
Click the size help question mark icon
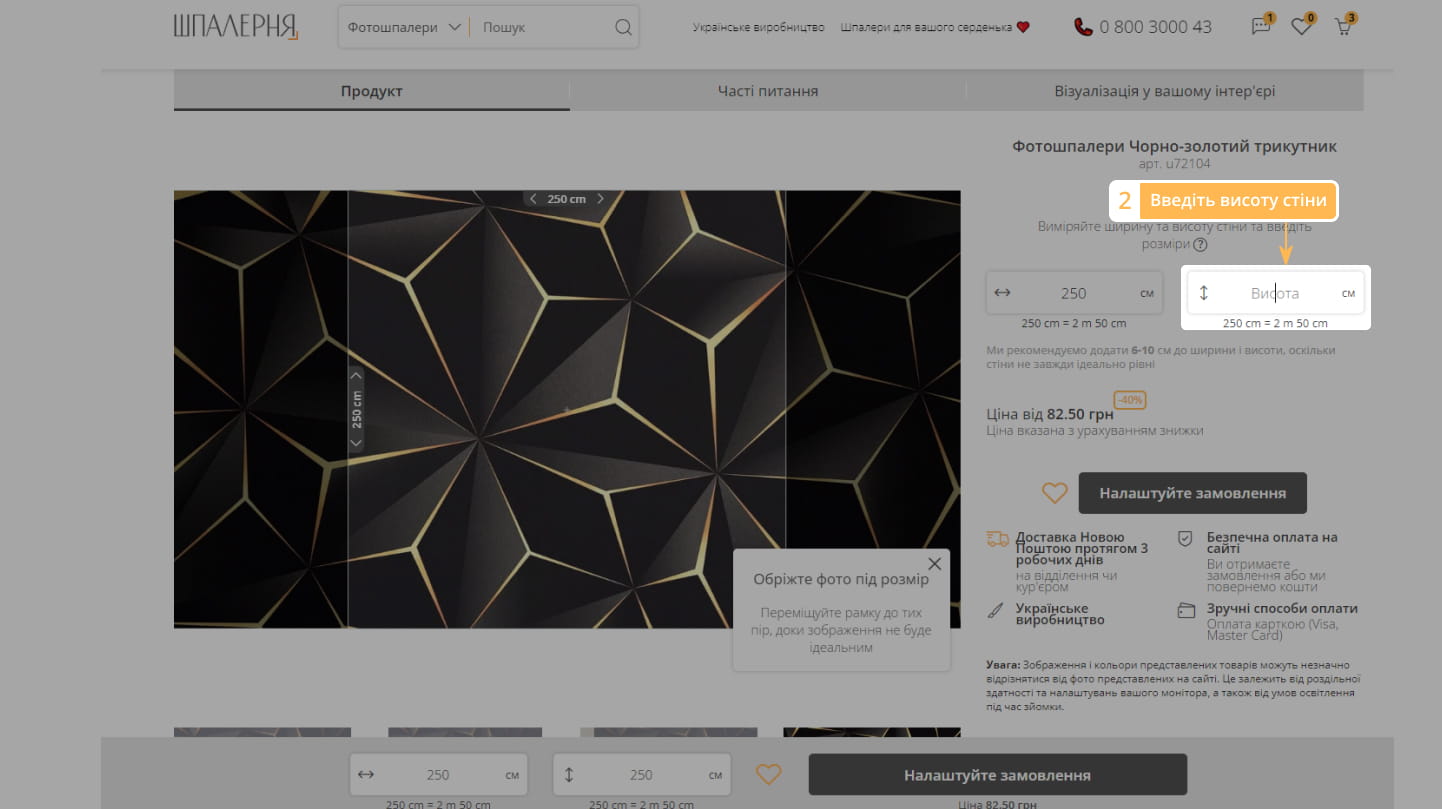click(x=1200, y=245)
